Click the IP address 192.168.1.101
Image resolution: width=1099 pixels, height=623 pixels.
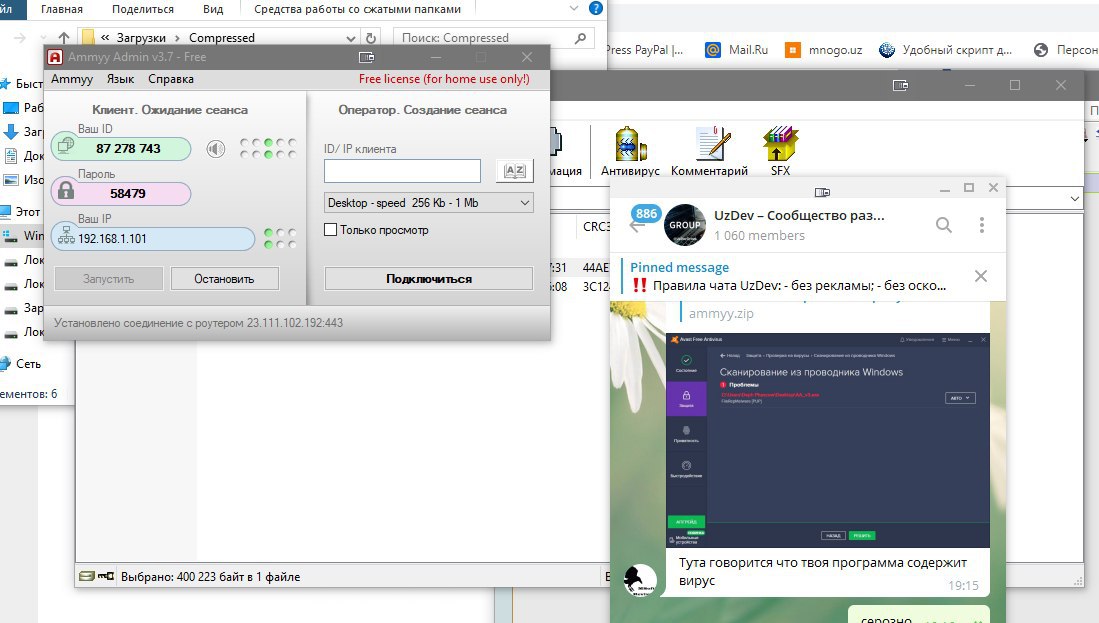pyautogui.click(x=112, y=238)
